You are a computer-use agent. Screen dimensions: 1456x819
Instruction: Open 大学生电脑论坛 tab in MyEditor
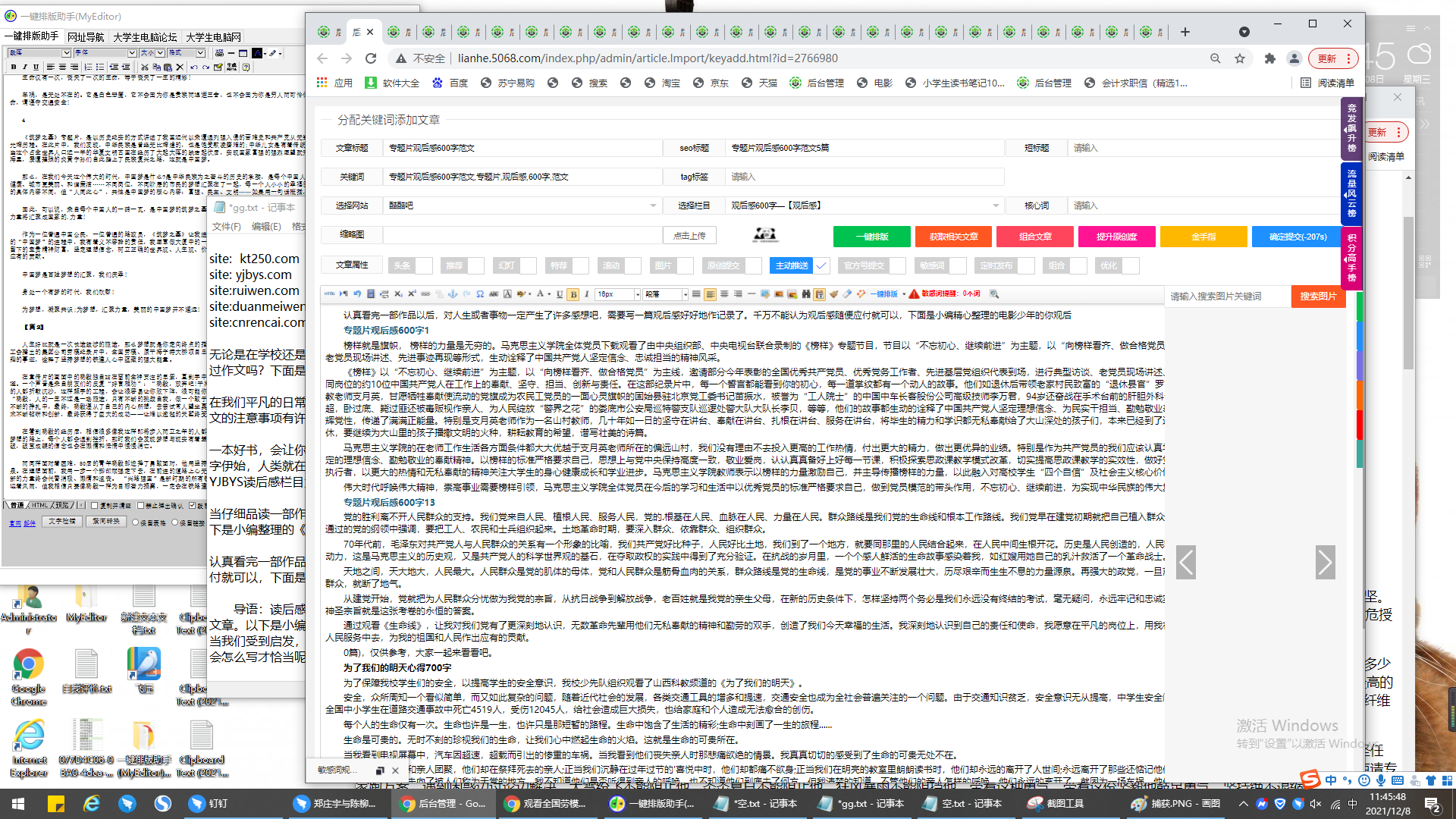point(145,36)
